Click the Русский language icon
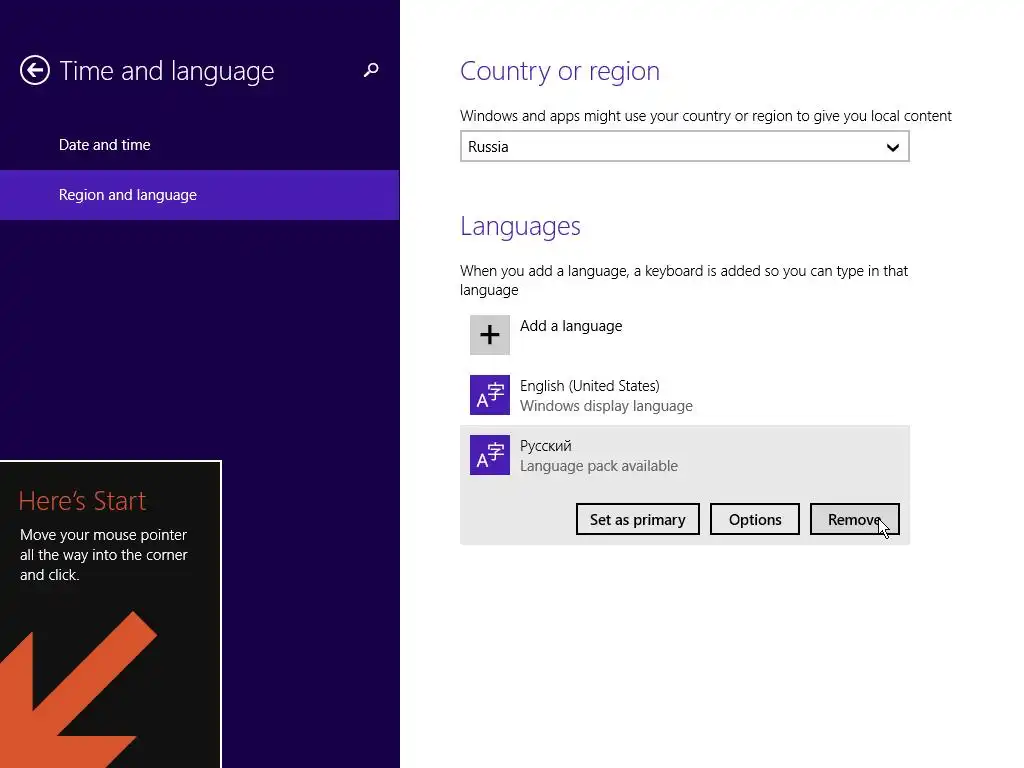Viewport: 1024px width, 768px height. coord(490,455)
